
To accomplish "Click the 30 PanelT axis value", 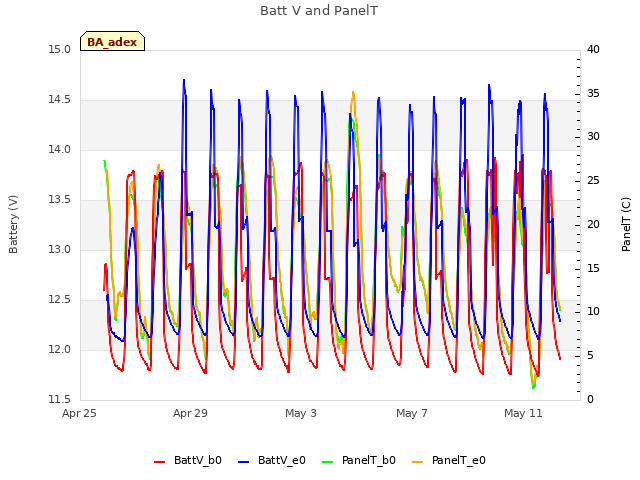I will coord(593,137).
